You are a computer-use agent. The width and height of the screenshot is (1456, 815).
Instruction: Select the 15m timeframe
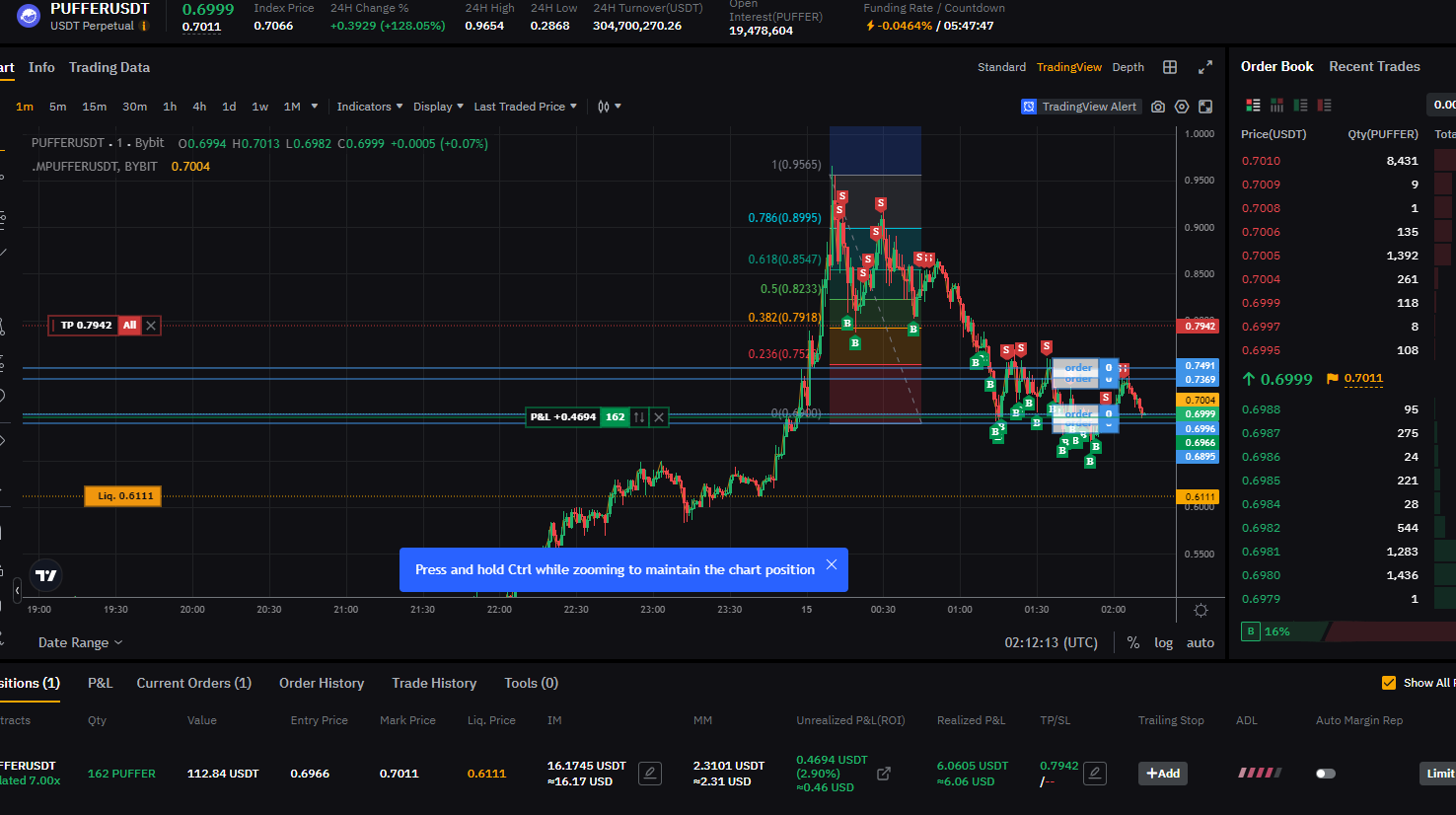point(95,107)
